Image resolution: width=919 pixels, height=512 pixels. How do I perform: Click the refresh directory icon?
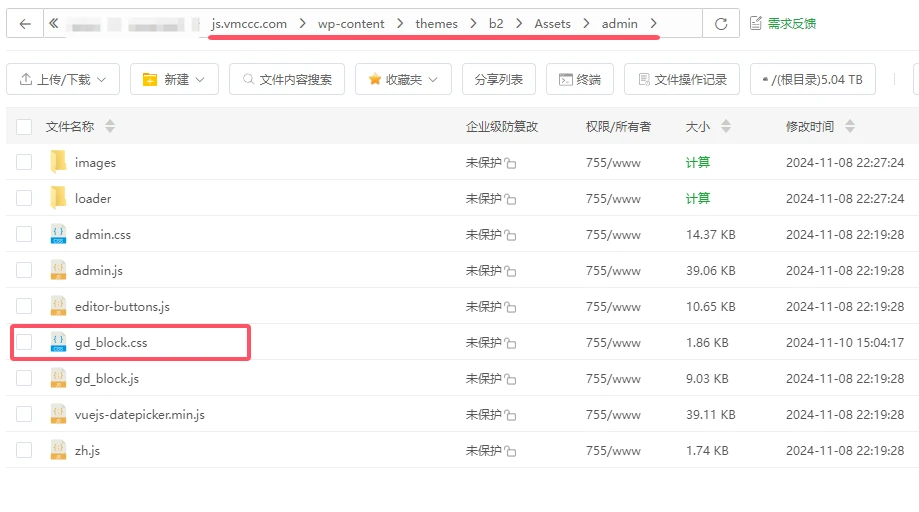(x=720, y=24)
